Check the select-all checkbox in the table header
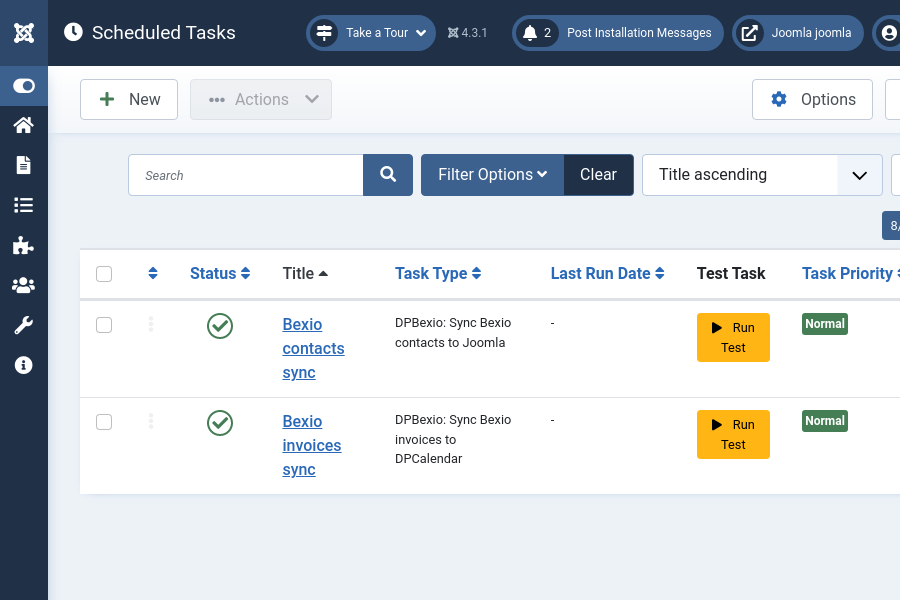The height and width of the screenshot is (600, 900). click(x=104, y=273)
